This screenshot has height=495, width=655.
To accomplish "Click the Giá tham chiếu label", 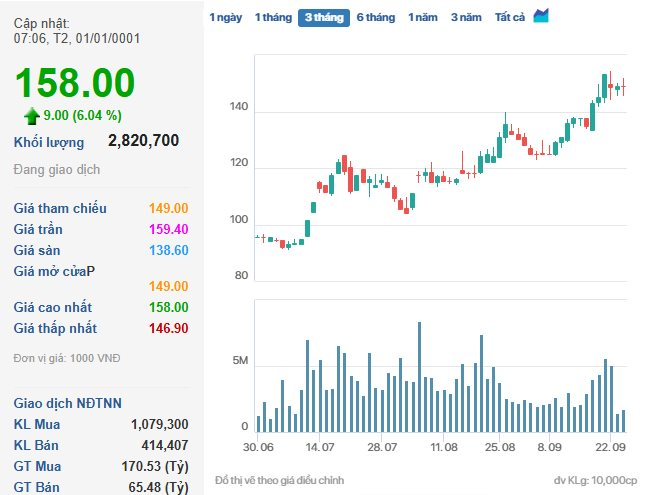I will pos(60,208).
